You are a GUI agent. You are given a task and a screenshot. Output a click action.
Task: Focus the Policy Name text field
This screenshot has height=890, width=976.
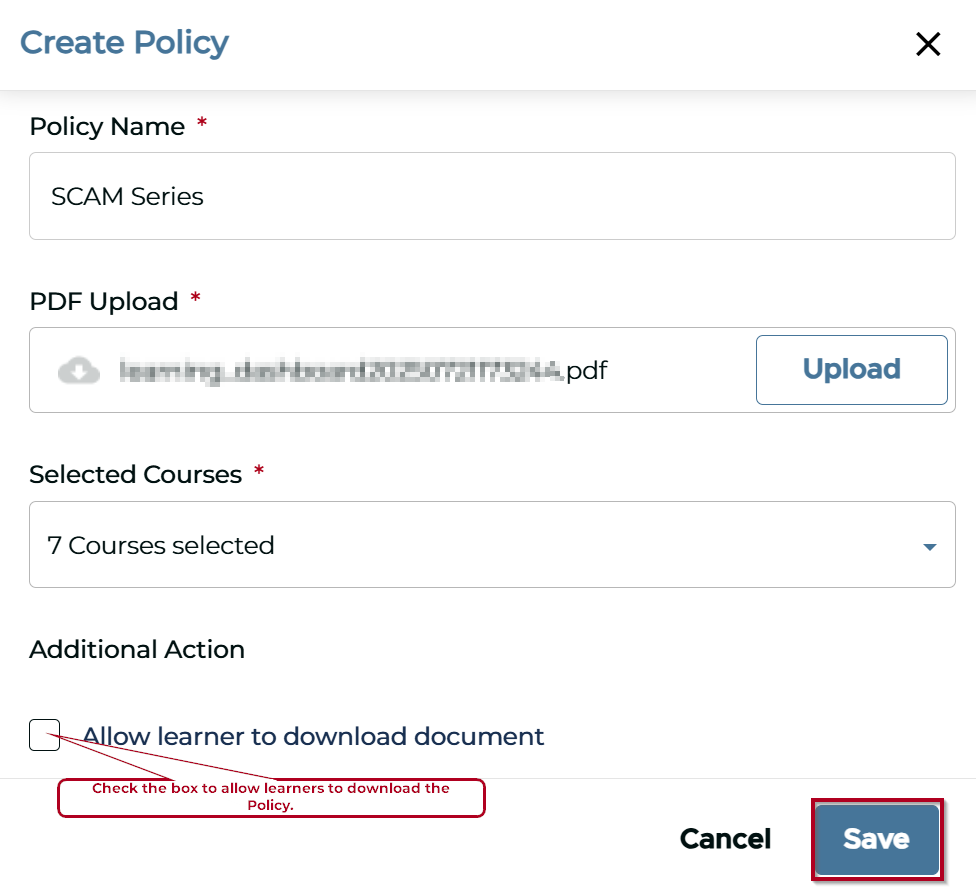[492, 196]
